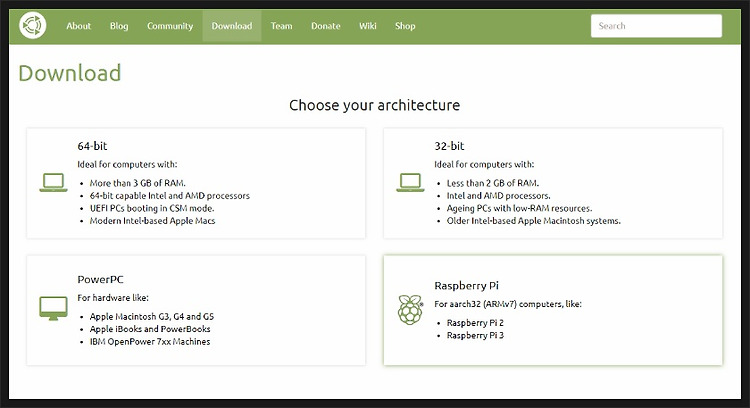Click 'UEFI PCs booting in CSM mode.'
The height and width of the screenshot is (408, 750).
(152, 208)
